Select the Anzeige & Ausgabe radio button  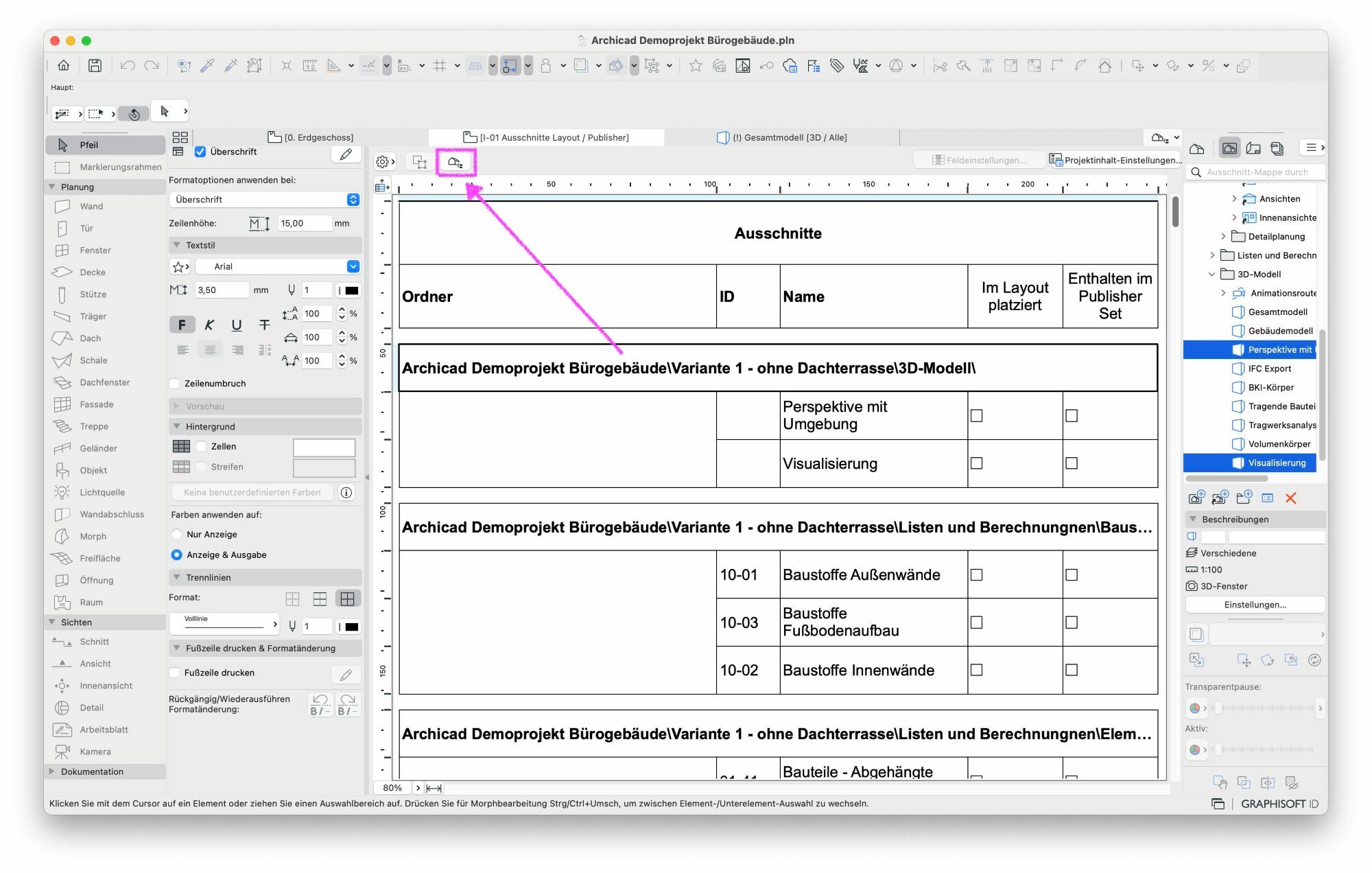[x=177, y=555]
